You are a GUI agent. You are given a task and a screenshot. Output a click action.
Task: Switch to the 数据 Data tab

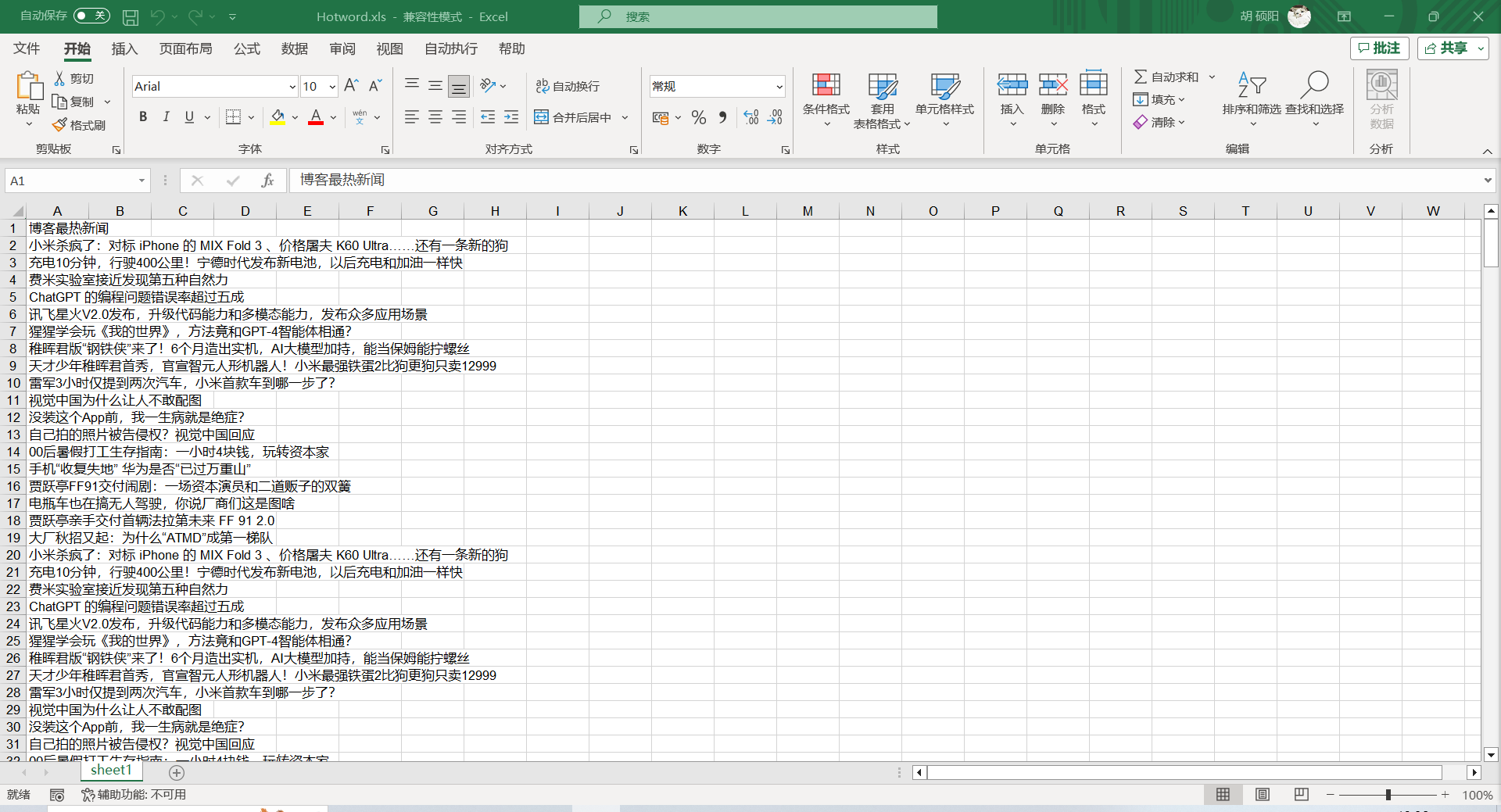[x=294, y=48]
